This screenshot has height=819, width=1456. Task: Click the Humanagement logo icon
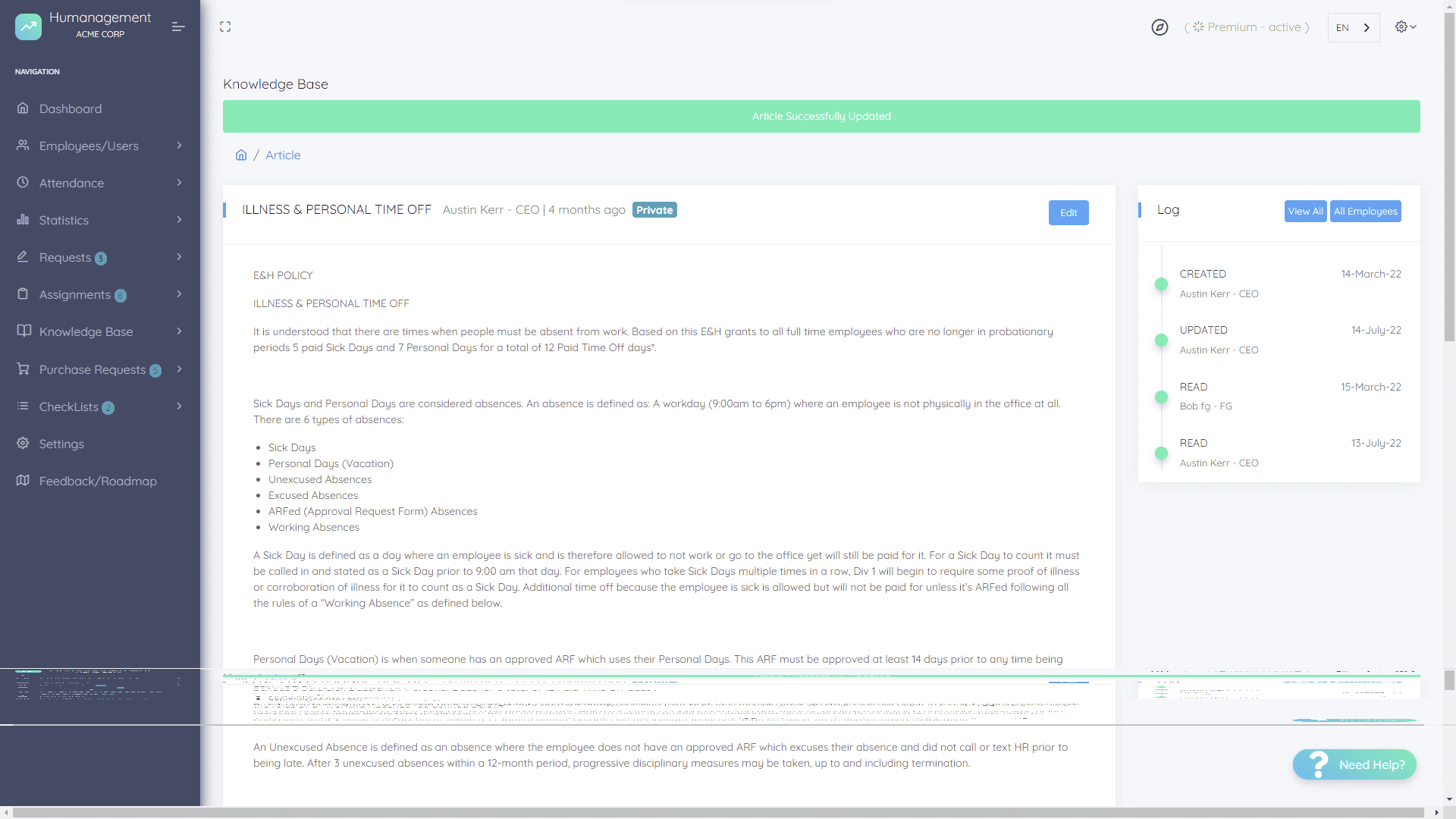(28, 27)
